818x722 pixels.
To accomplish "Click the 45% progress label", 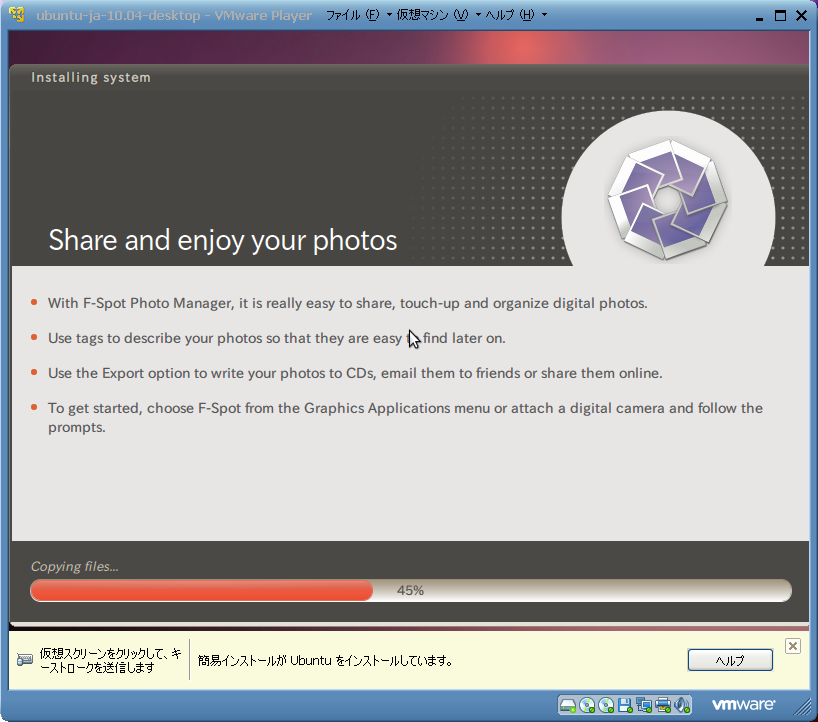I will tap(411, 591).
